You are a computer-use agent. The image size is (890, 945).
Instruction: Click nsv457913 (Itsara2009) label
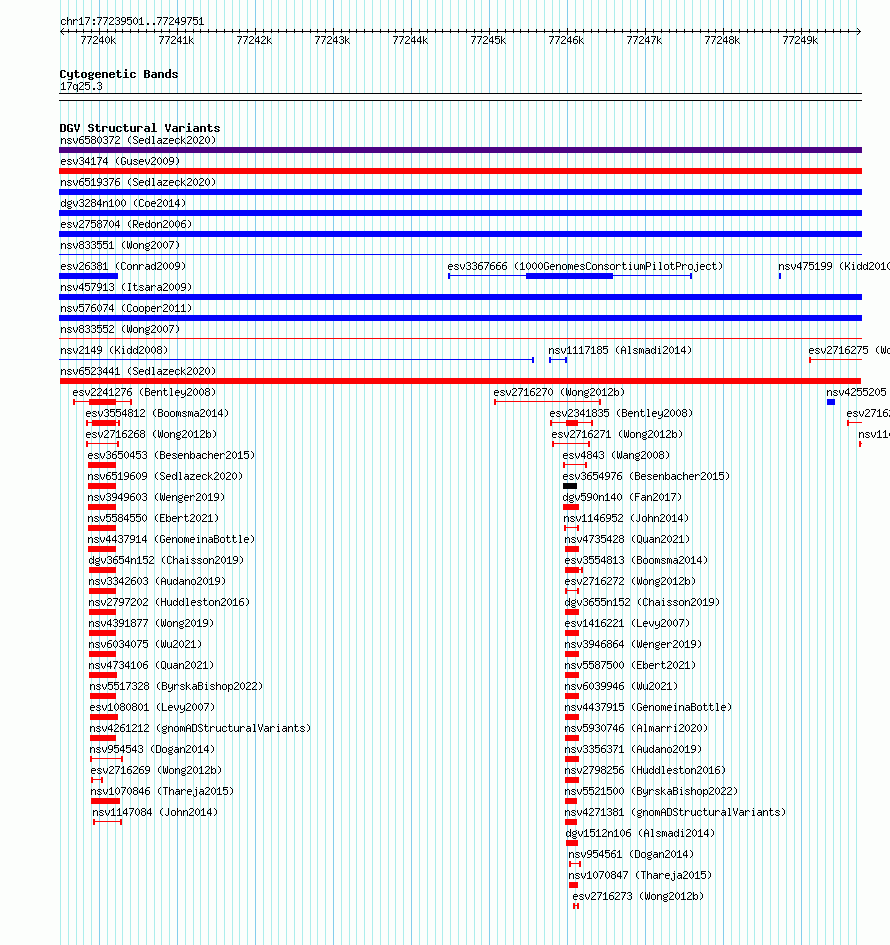[x=126, y=287]
